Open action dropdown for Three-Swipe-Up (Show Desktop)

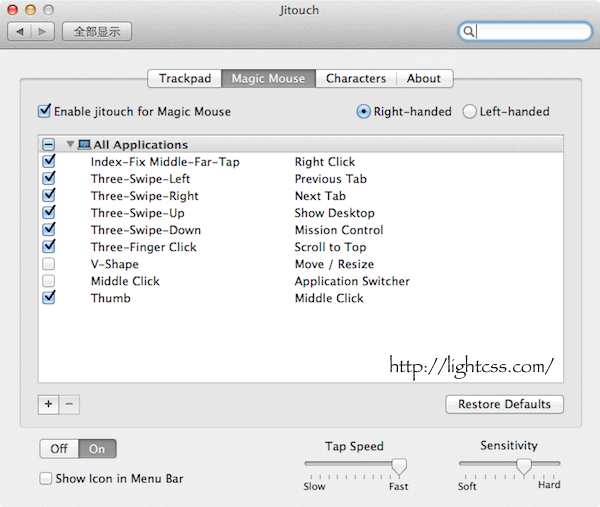(x=334, y=213)
